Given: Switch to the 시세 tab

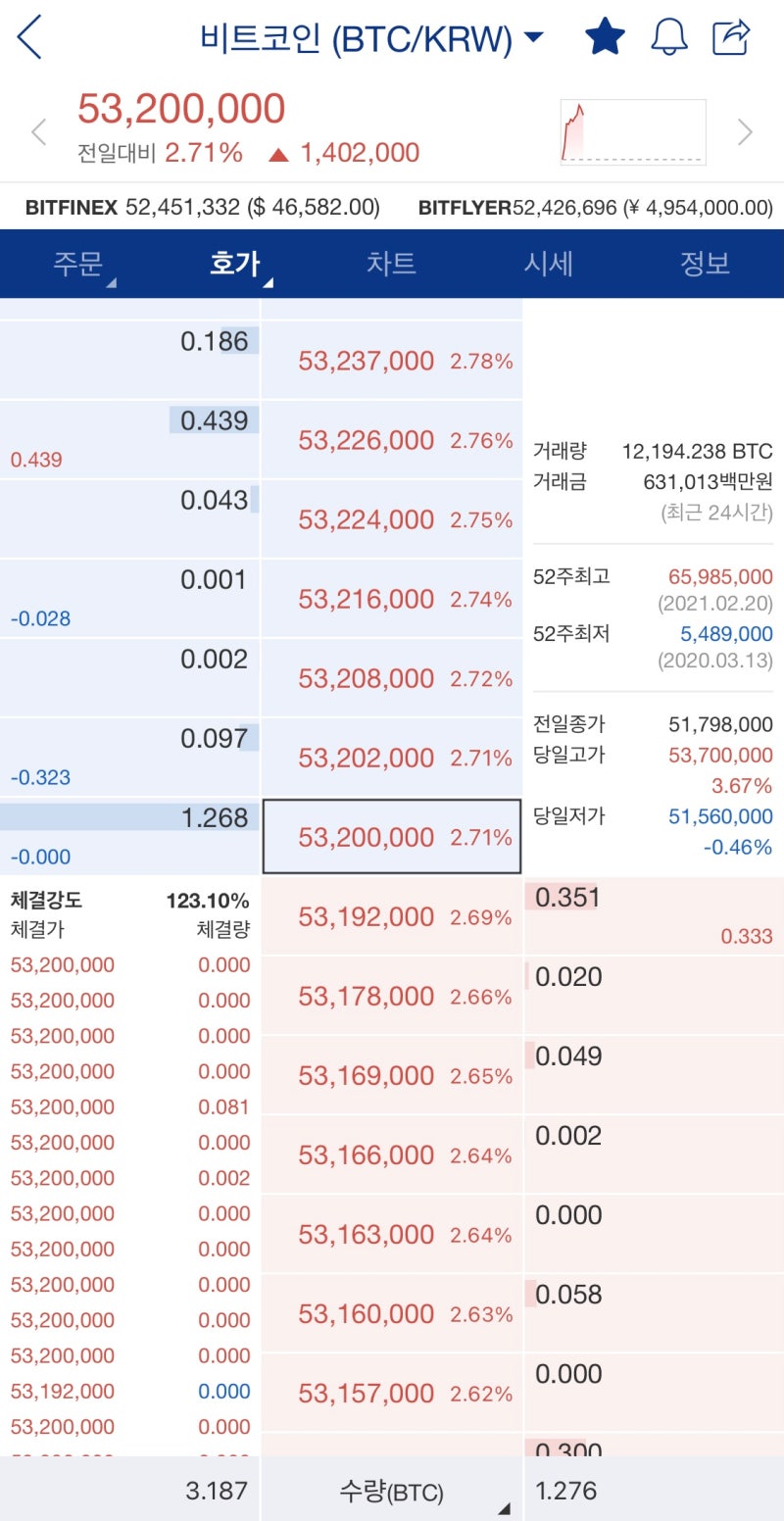Looking at the screenshot, I should 549,265.
